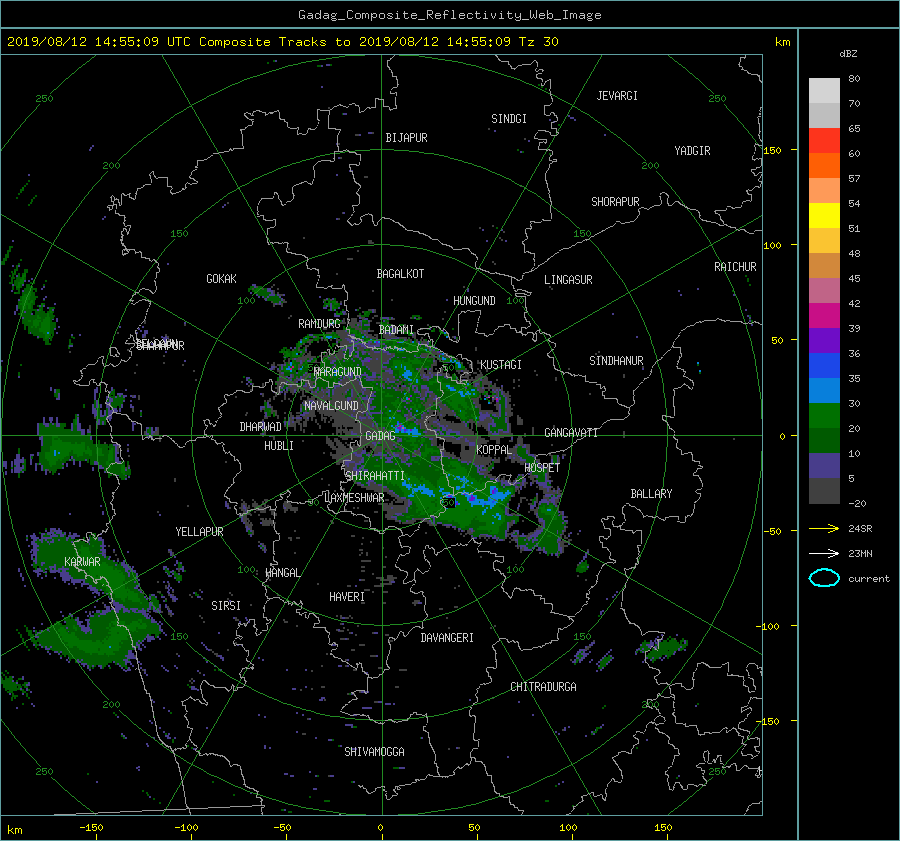Click the DAVANGERI town label
The image size is (900, 841).
tap(447, 638)
